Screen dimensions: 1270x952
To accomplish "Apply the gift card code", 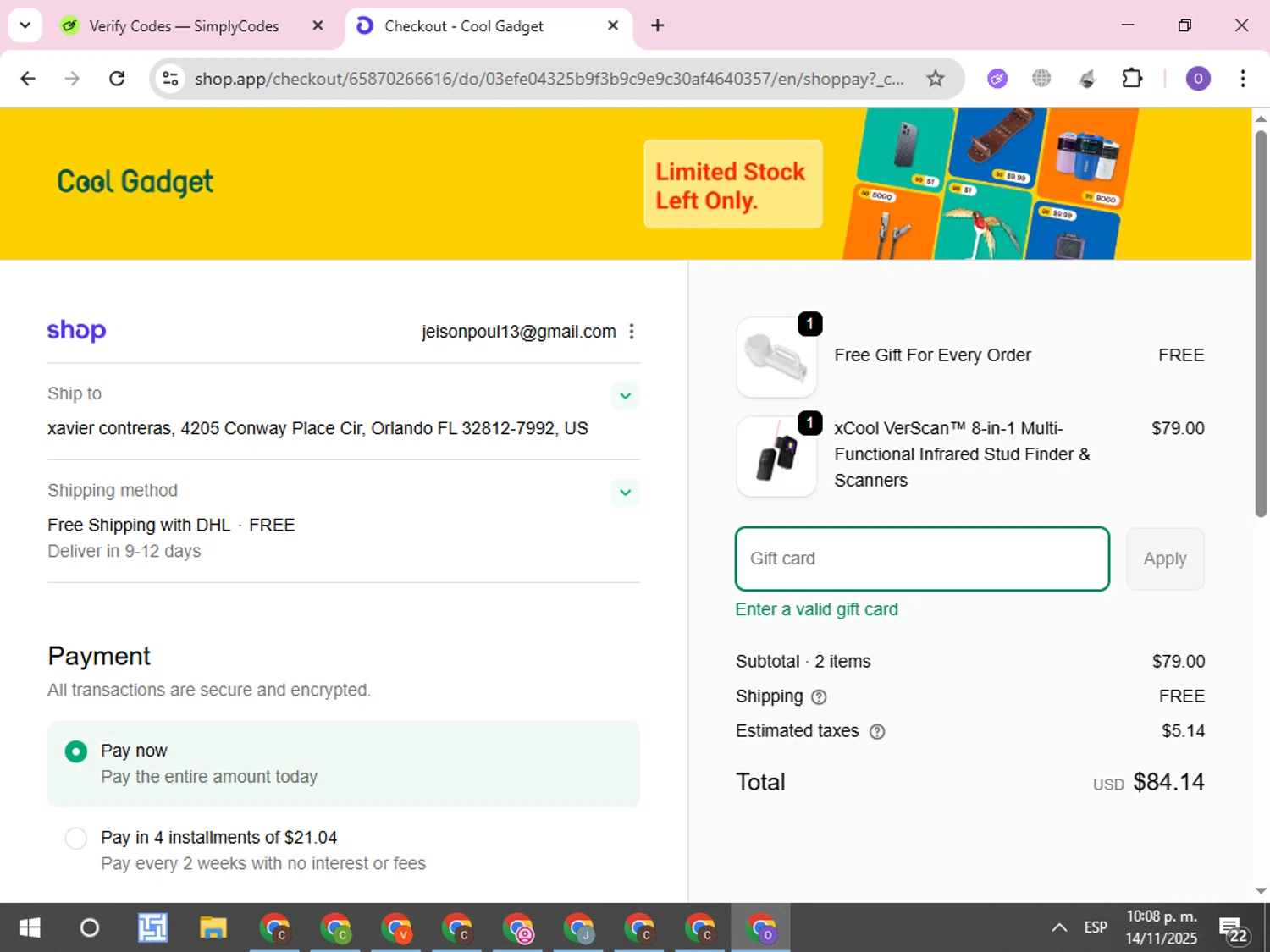I will [1165, 559].
